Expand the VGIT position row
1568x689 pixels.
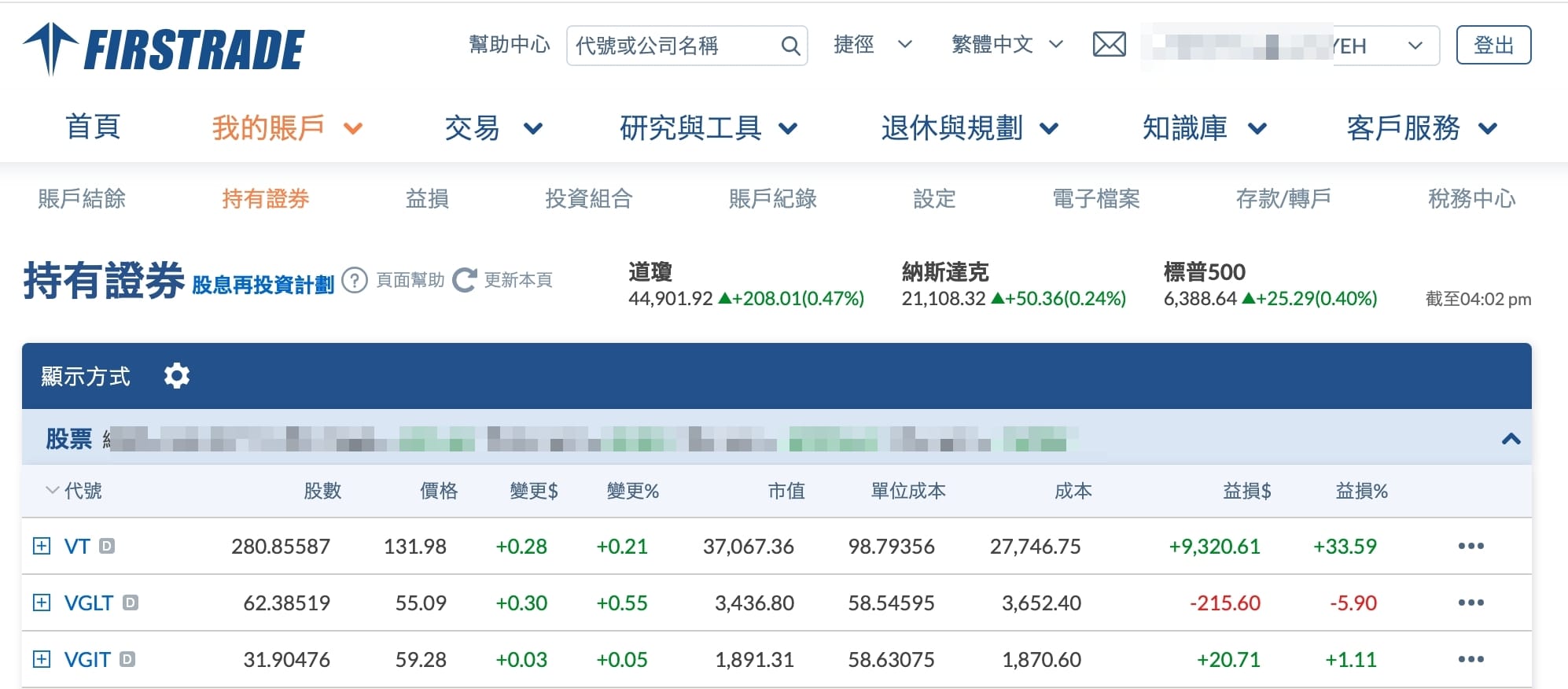[x=42, y=659]
